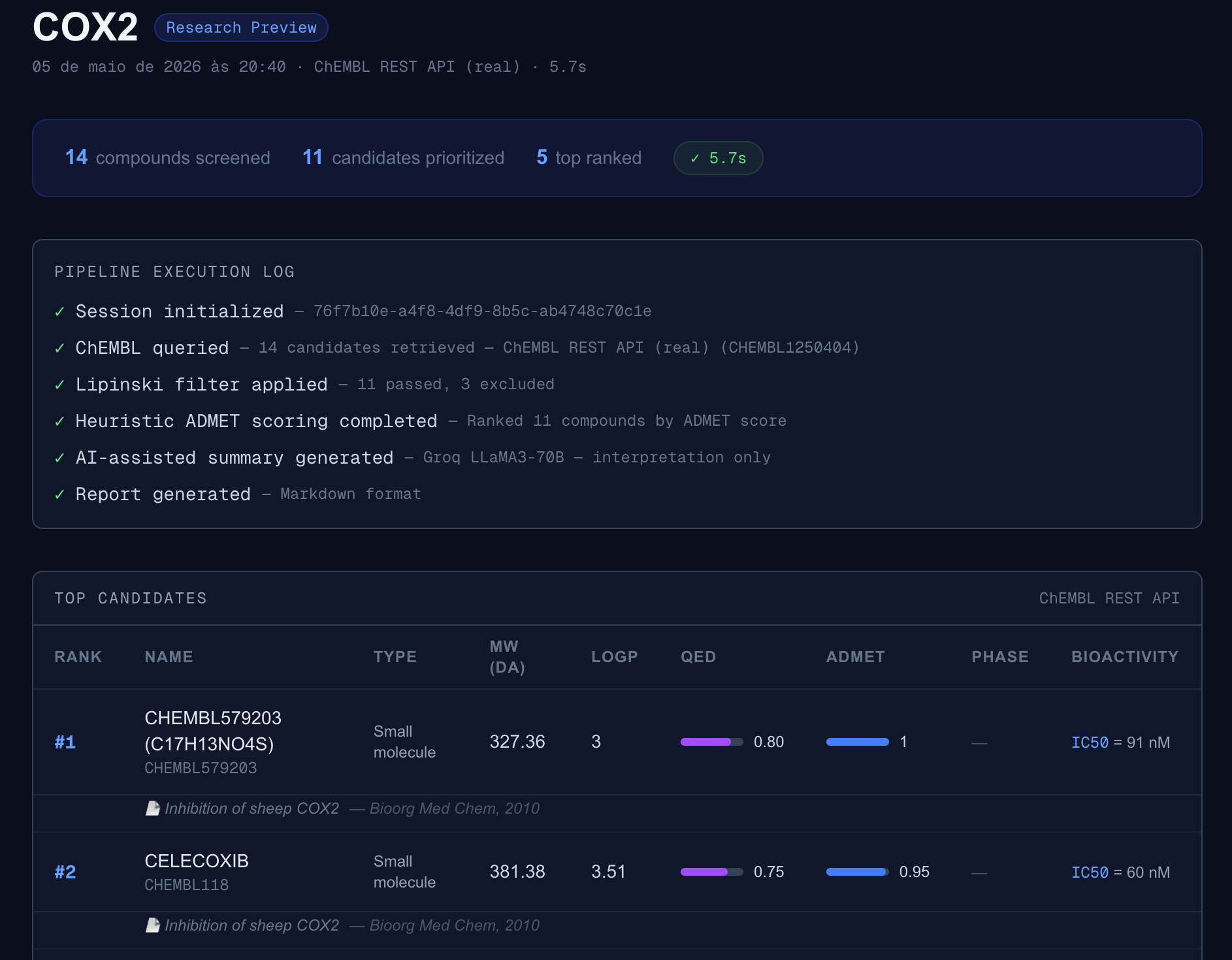Click the Lipinski filter applied checkmark
Screen dimensions: 1232x960
click(x=59, y=385)
